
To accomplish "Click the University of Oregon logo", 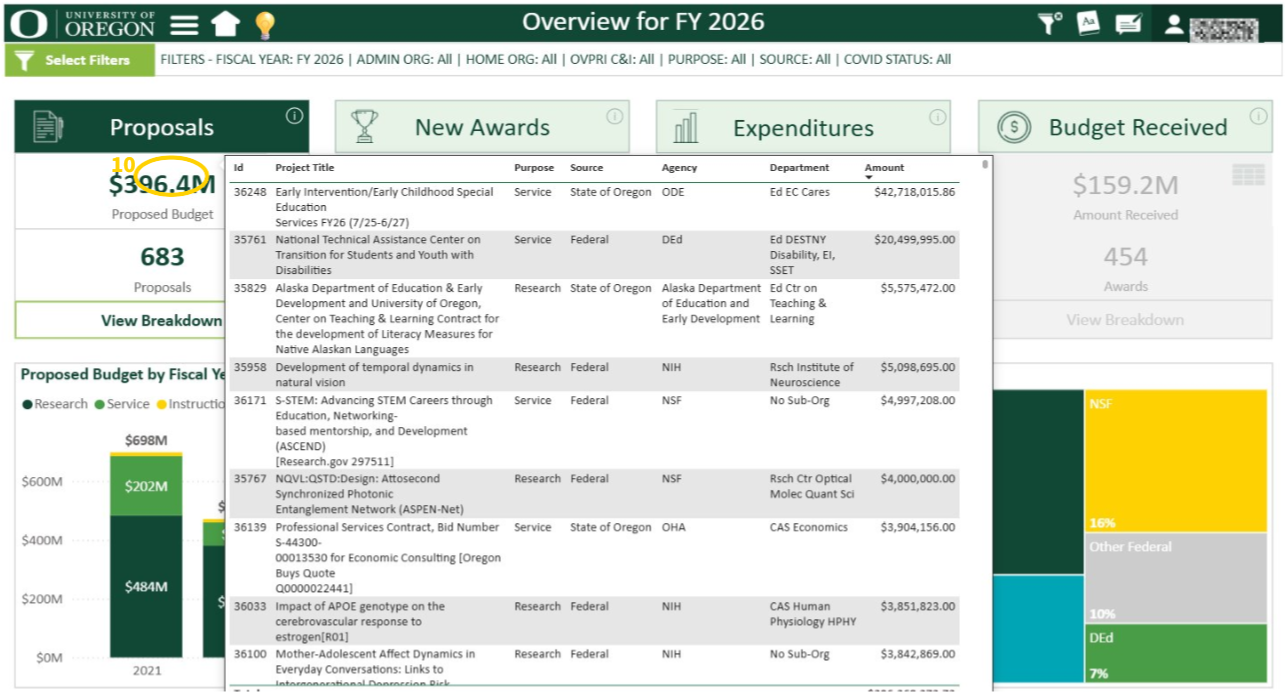I will click(x=84, y=23).
